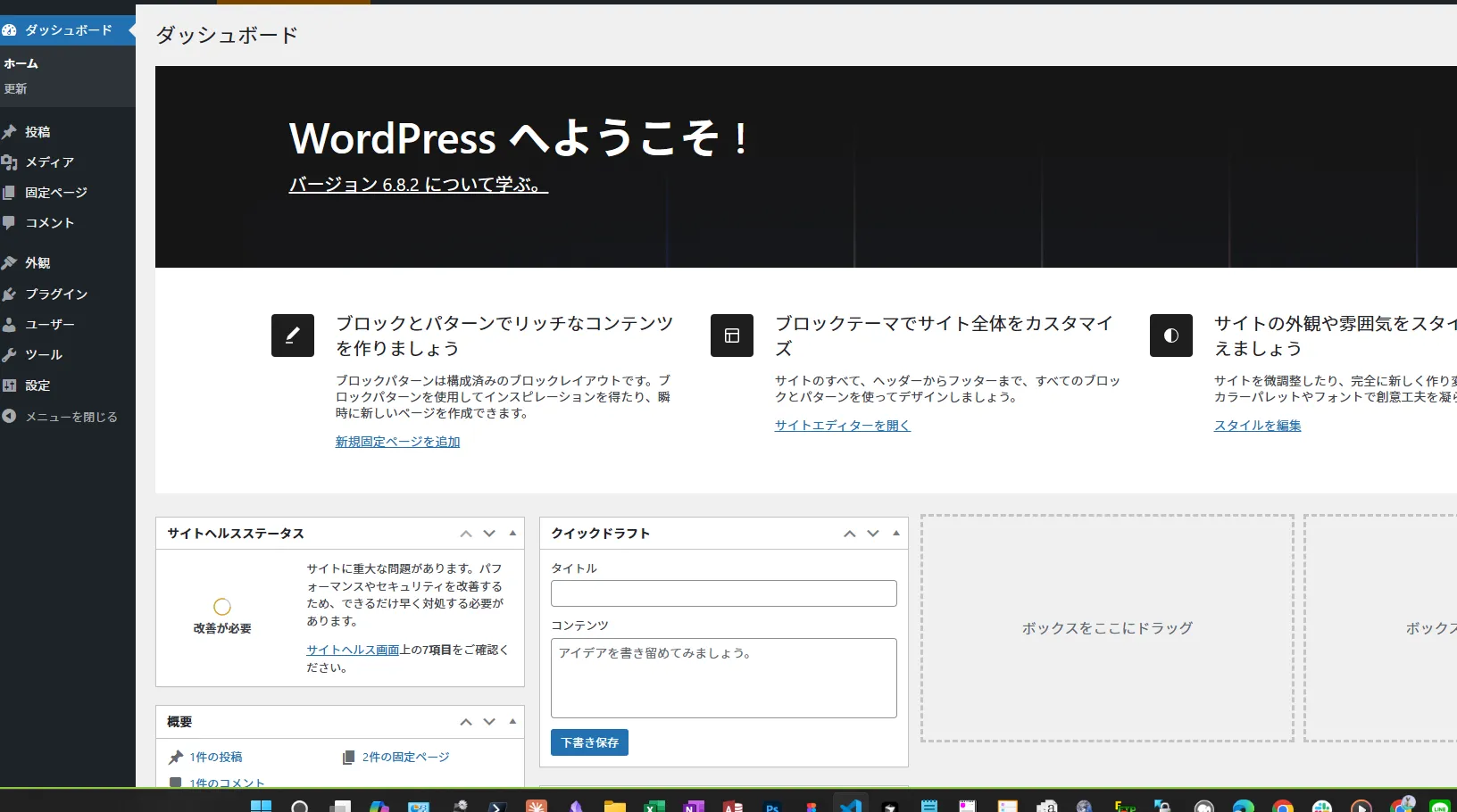Viewport: 1457px width, 812px height.
Task: Collapse the クイックドラフト widget
Action: click(x=895, y=533)
